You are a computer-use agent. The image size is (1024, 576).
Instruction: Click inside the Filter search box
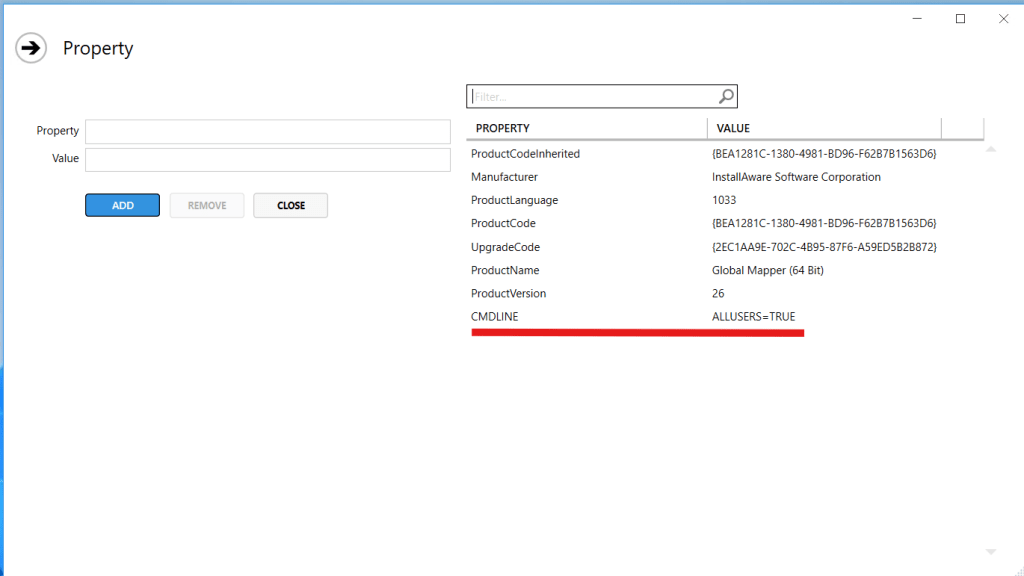pos(592,97)
